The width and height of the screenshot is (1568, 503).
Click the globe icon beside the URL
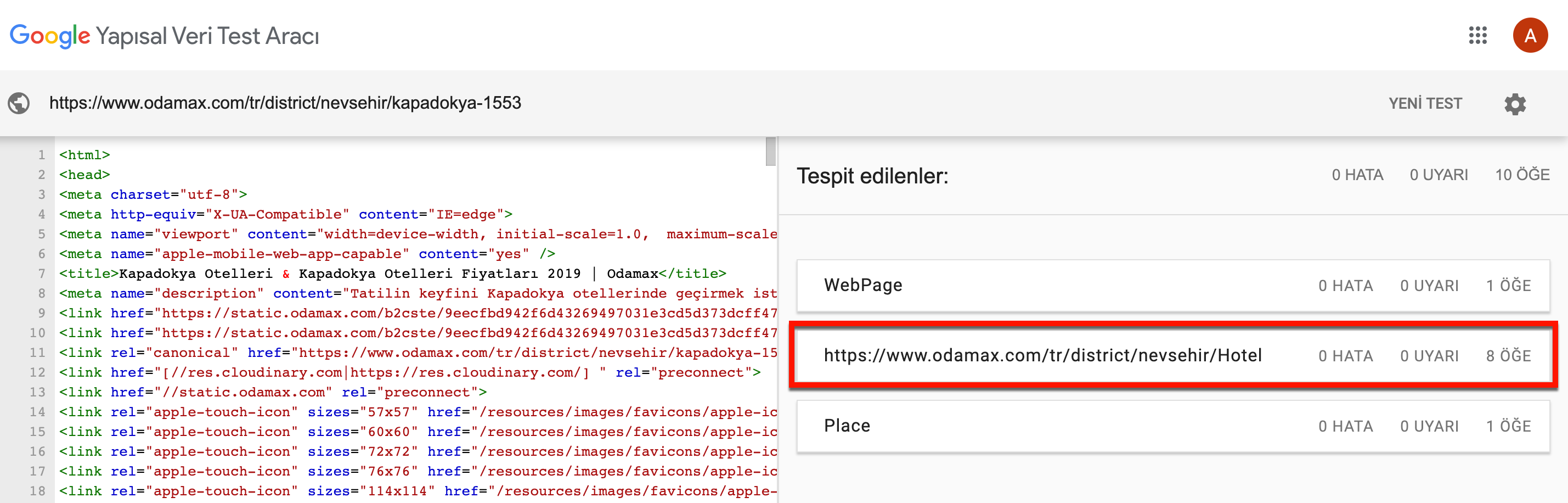(x=19, y=103)
